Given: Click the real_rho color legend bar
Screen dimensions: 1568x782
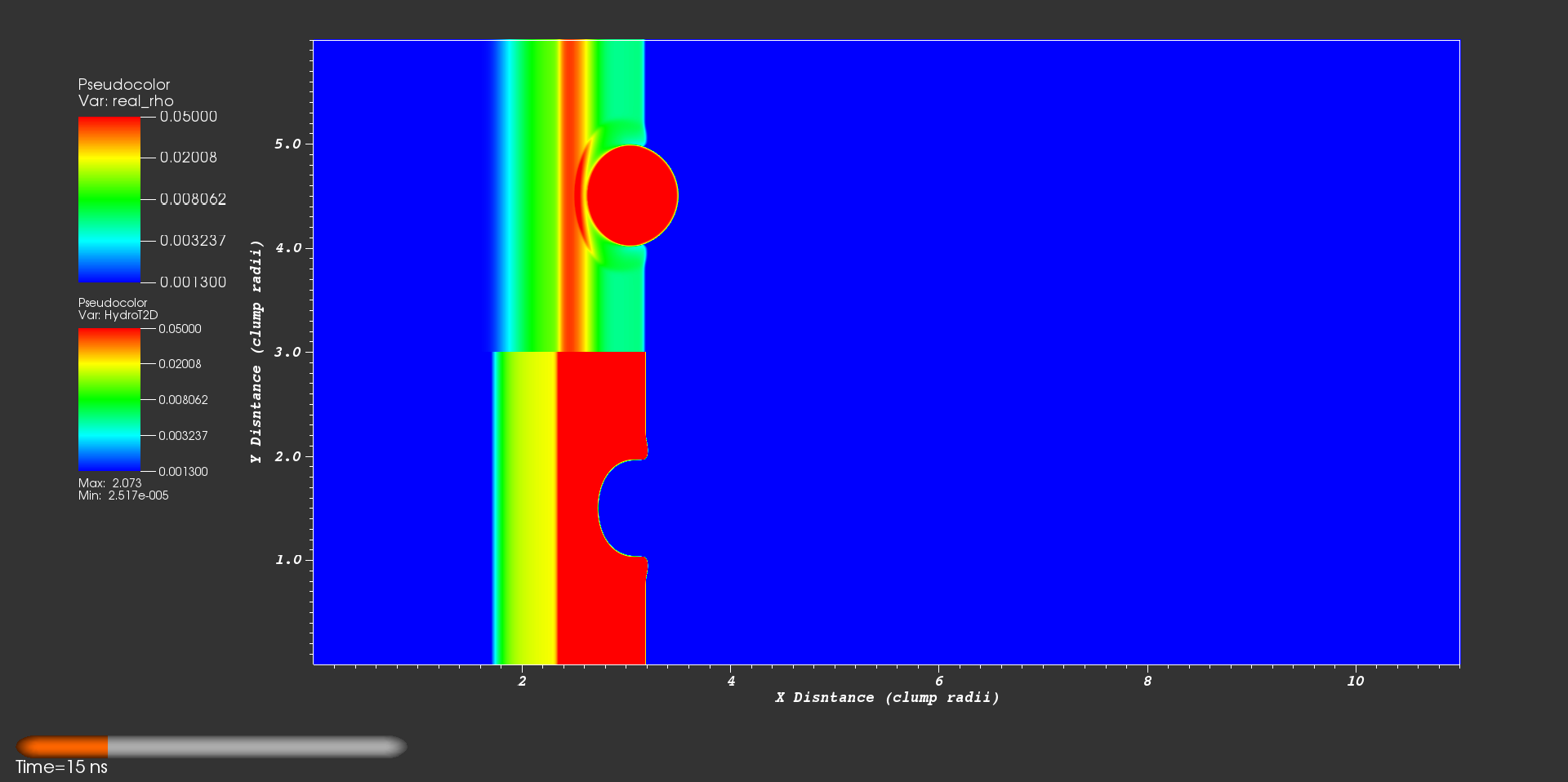Looking at the screenshot, I should pos(109,200).
